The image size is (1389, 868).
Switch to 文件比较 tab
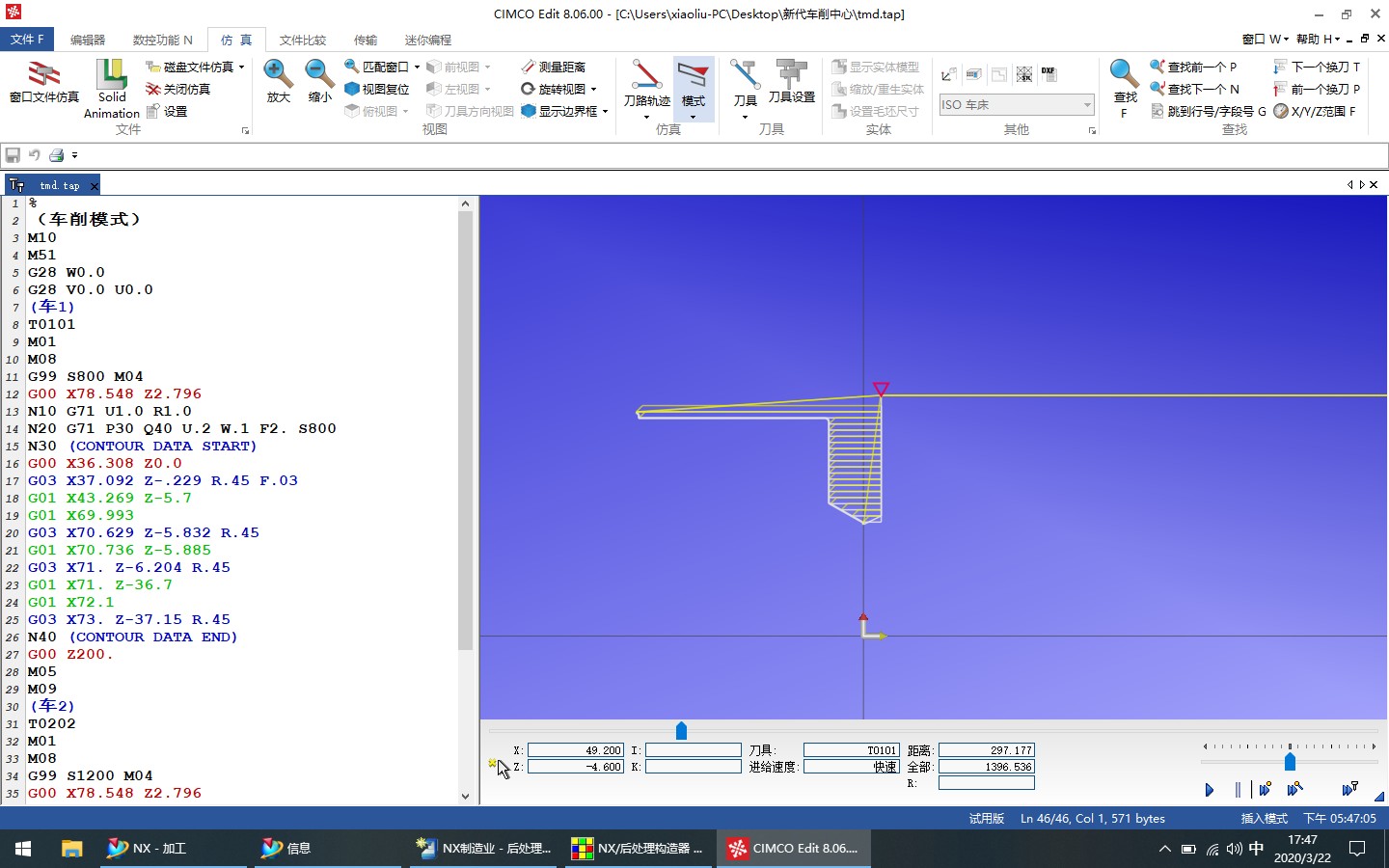coord(303,40)
